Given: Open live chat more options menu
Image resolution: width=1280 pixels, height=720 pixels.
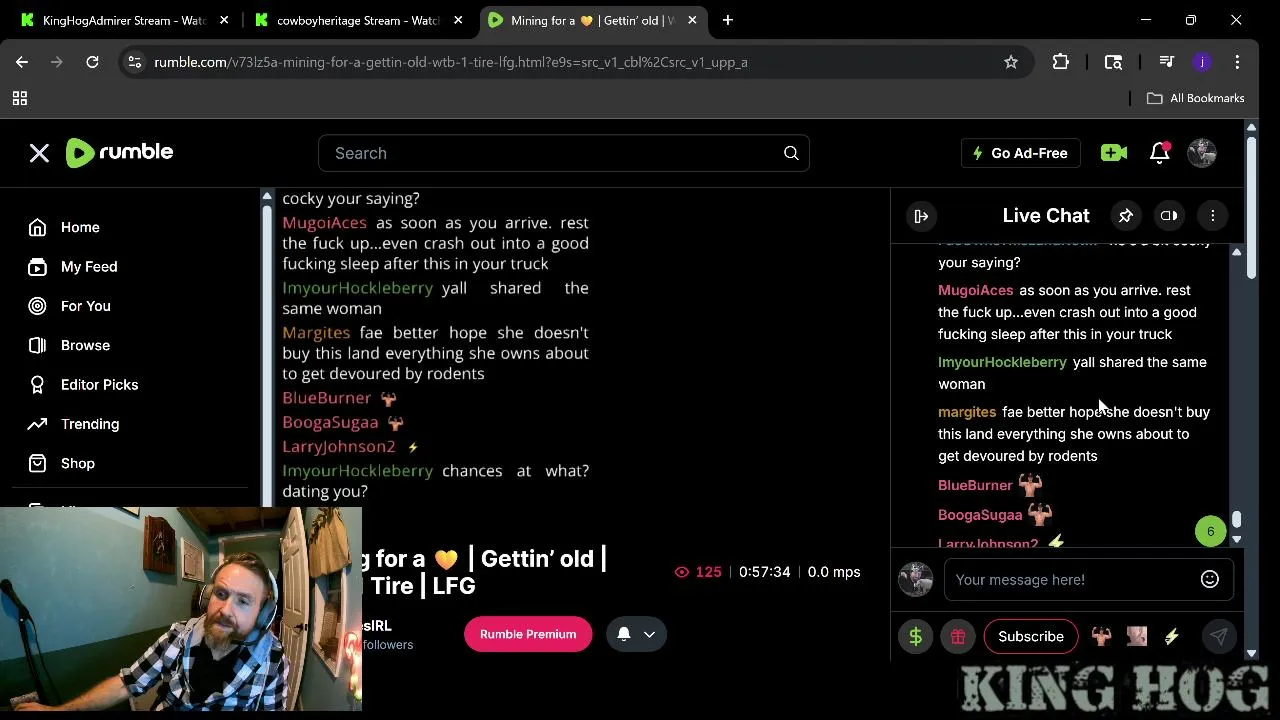Looking at the screenshot, I should (1212, 216).
